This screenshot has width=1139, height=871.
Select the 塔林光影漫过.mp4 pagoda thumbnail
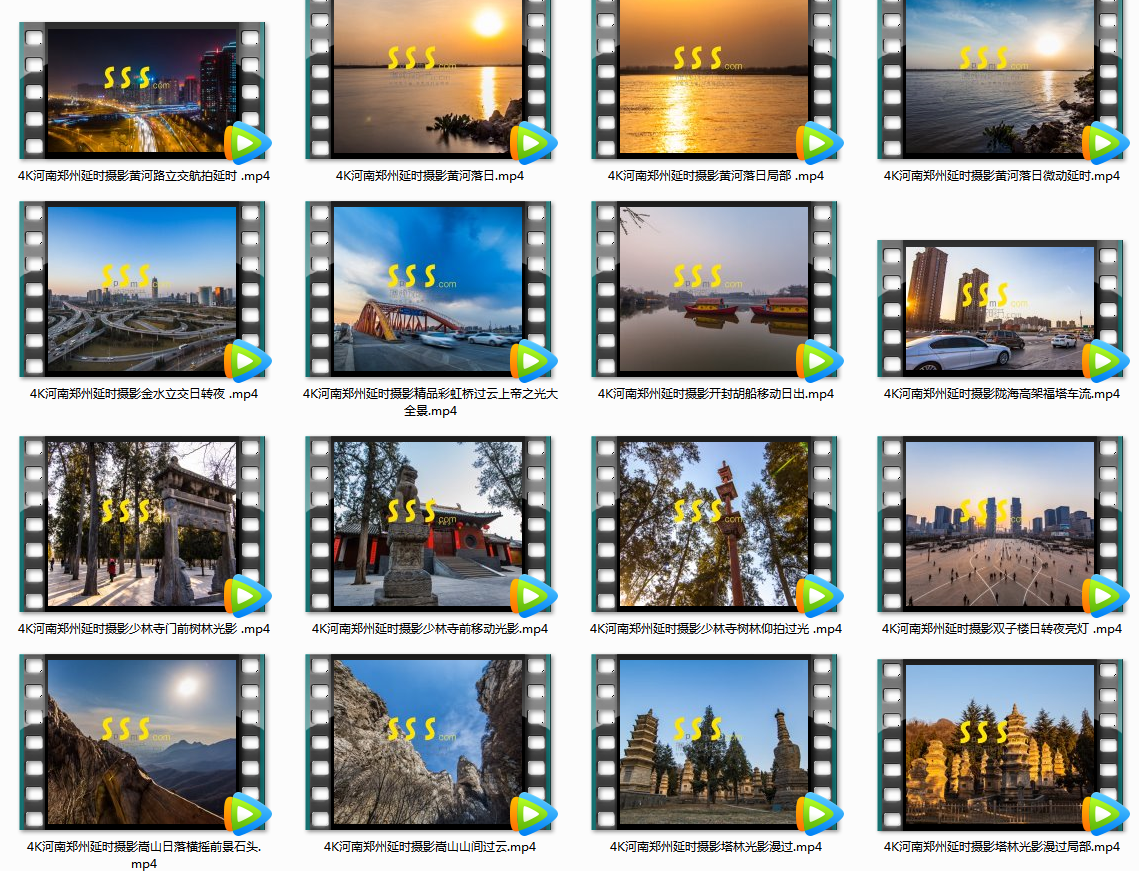713,742
